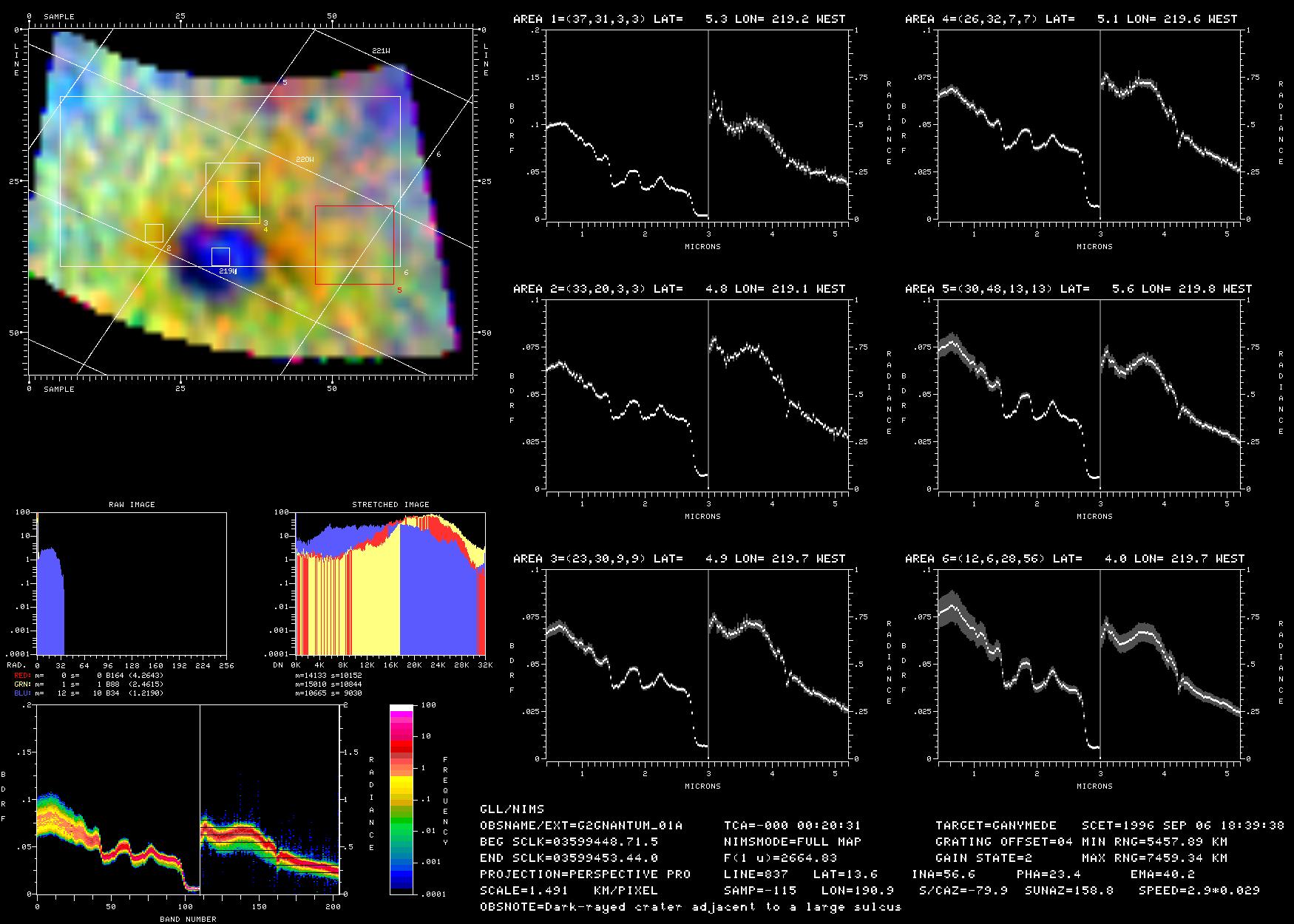Click the frequency color scale bar

pos(402,800)
